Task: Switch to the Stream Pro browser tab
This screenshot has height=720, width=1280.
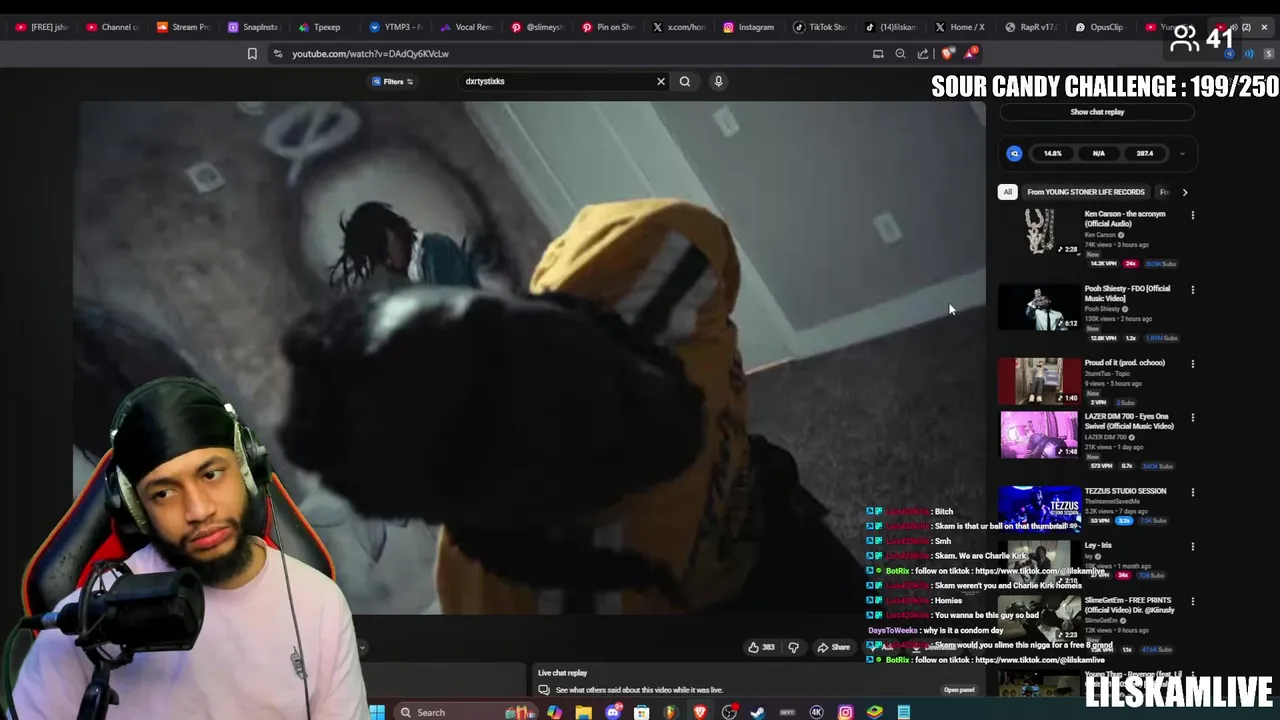Action: pyautogui.click(x=184, y=27)
